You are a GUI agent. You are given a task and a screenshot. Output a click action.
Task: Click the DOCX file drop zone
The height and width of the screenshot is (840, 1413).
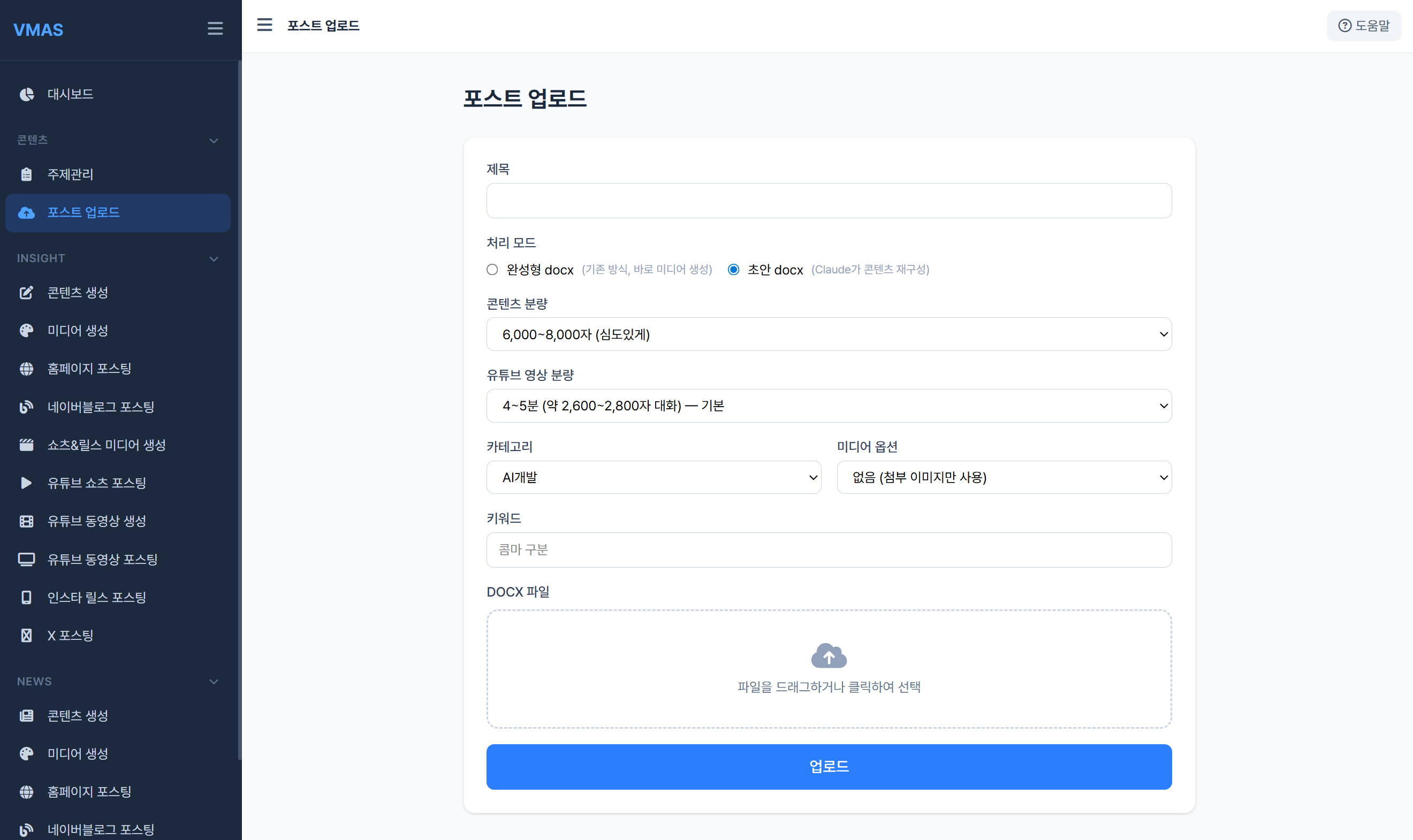tap(828, 669)
